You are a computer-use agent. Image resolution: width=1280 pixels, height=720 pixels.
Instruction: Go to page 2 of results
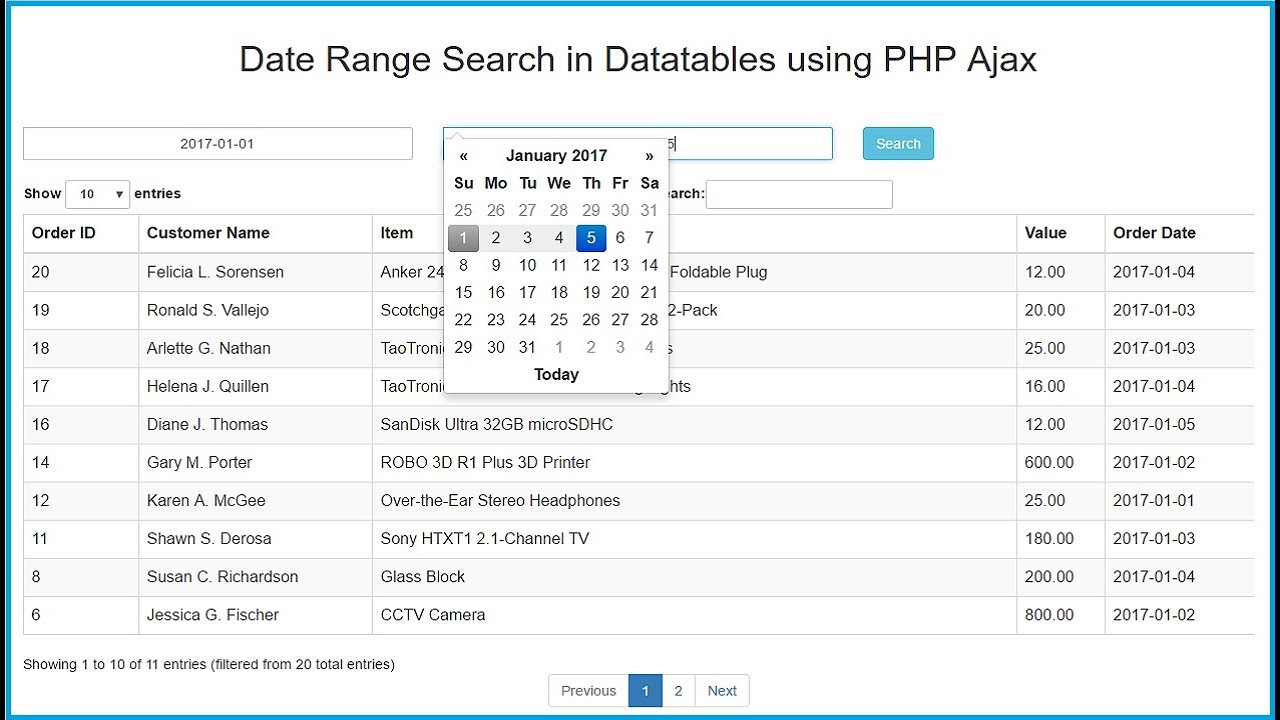(678, 690)
